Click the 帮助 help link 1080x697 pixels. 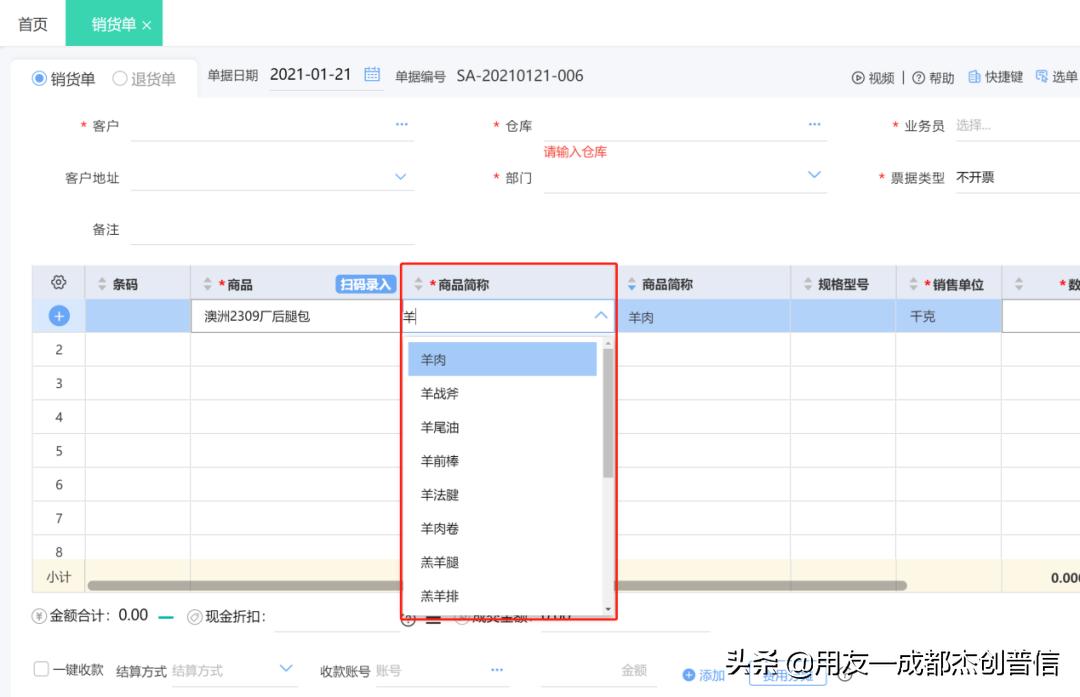(935, 76)
